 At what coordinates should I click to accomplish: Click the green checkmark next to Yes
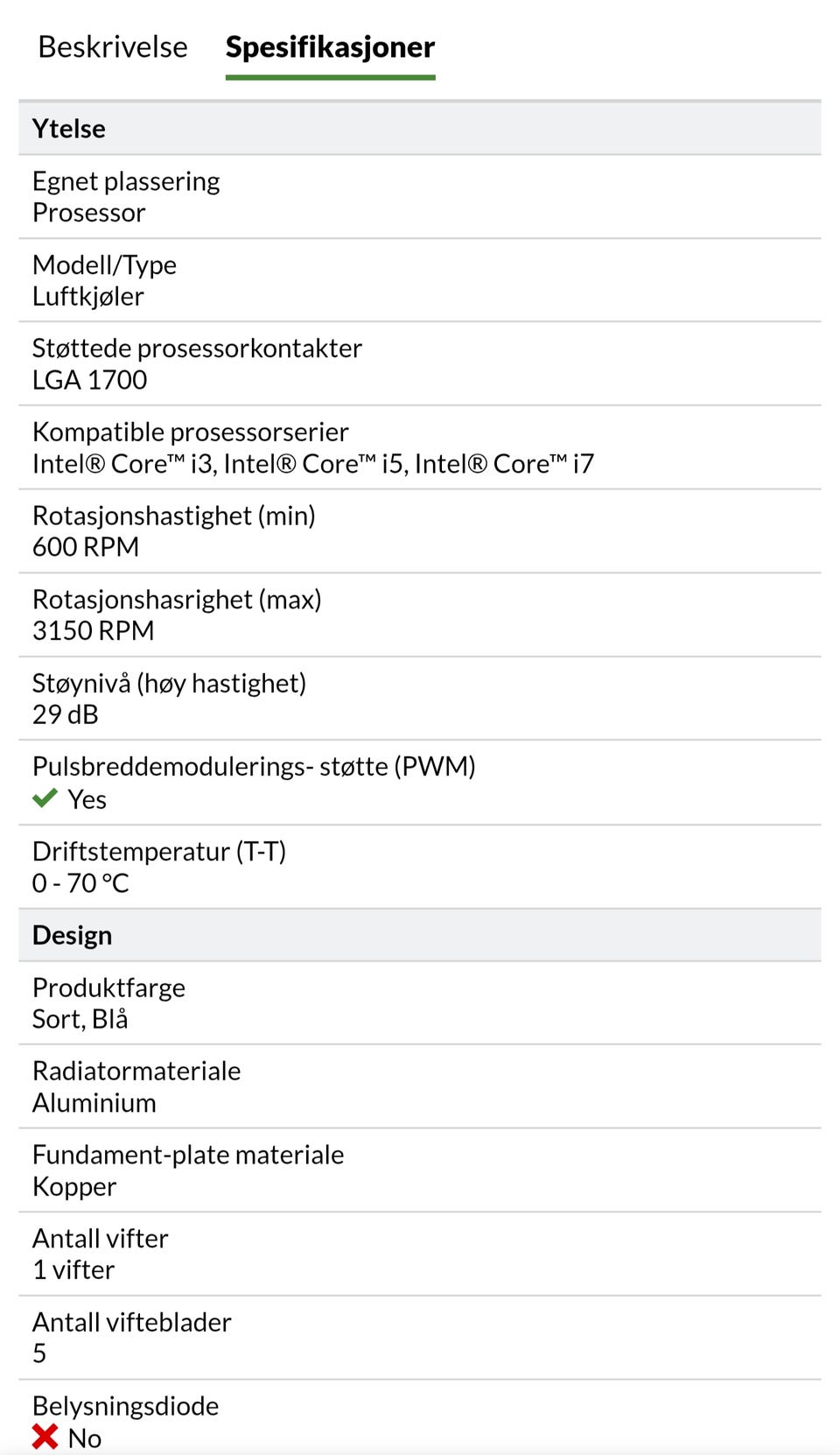(x=45, y=798)
